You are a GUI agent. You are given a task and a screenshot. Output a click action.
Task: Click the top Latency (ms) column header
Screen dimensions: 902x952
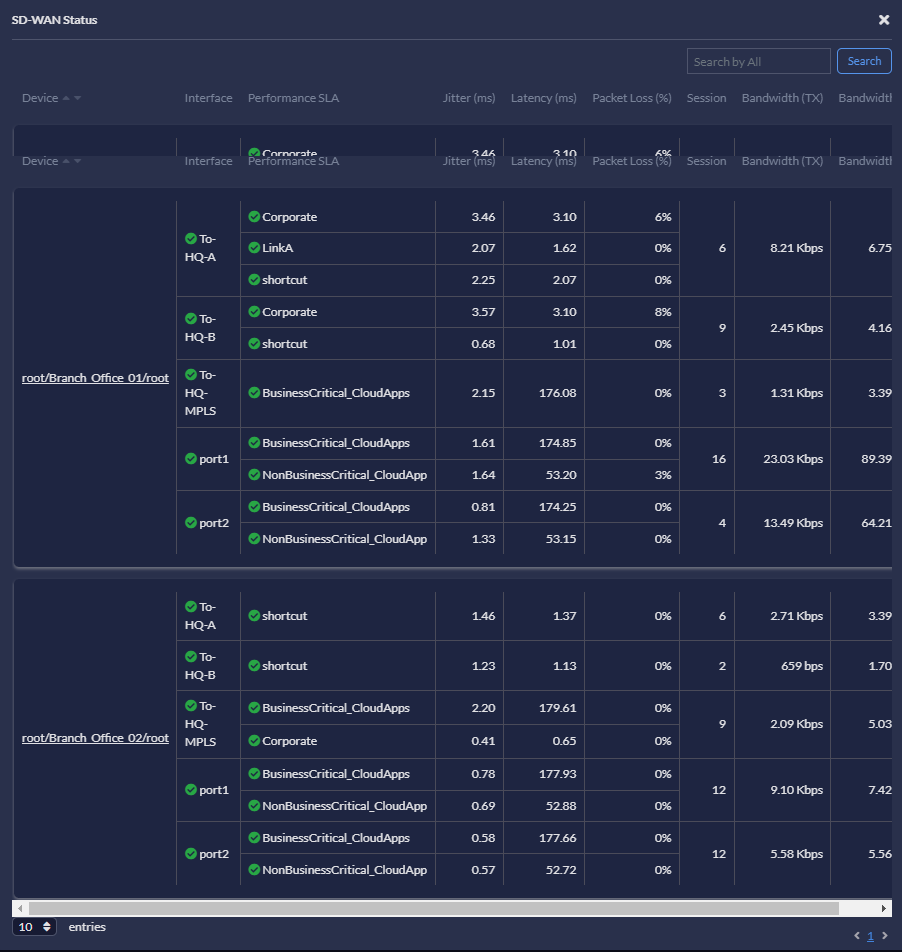click(x=543, y=98)
